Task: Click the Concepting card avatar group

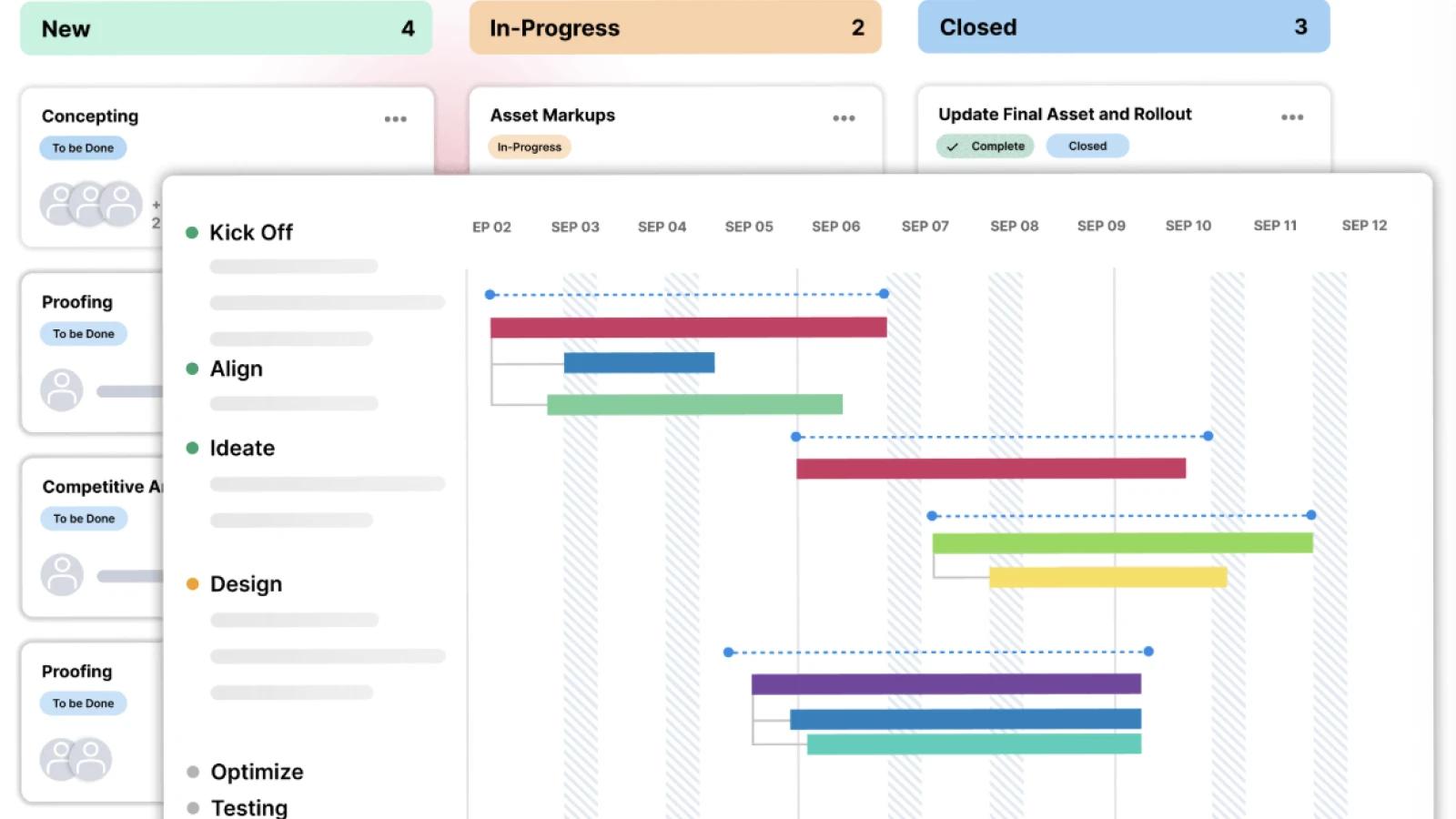Action: (x=91, y=204)
